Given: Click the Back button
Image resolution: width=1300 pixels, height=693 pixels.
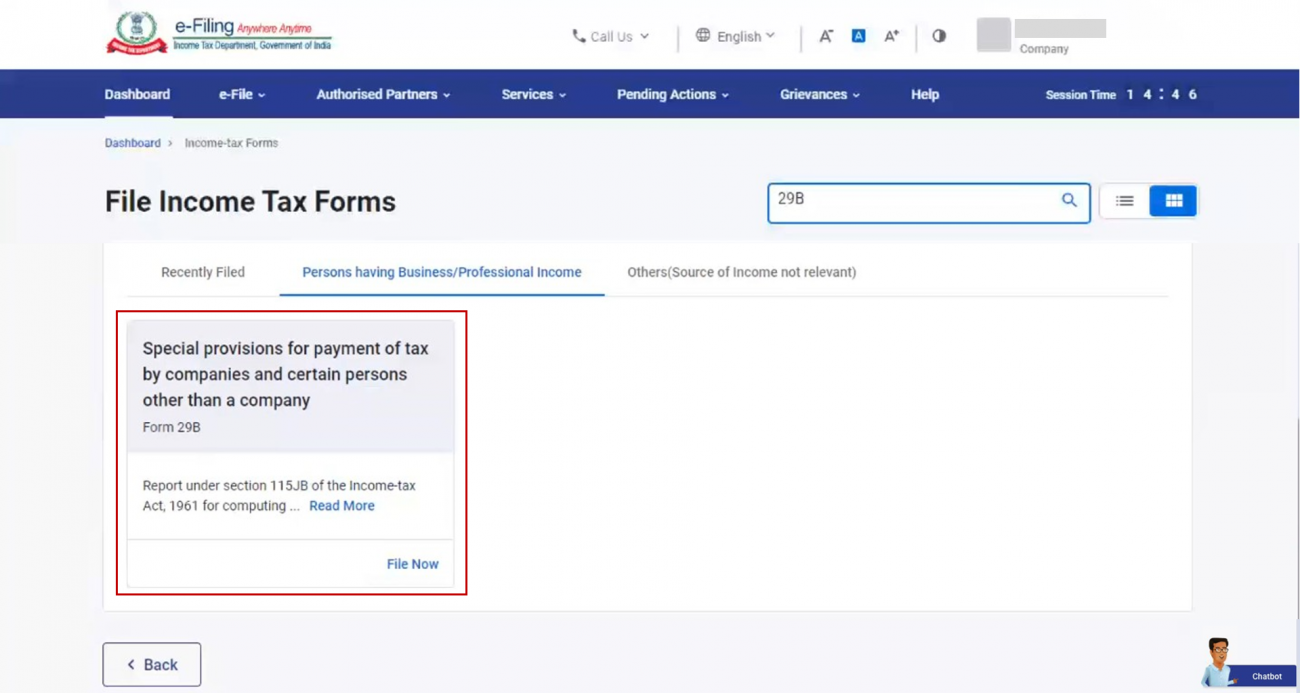Looking at the screenshot, I should pos(151,664).
